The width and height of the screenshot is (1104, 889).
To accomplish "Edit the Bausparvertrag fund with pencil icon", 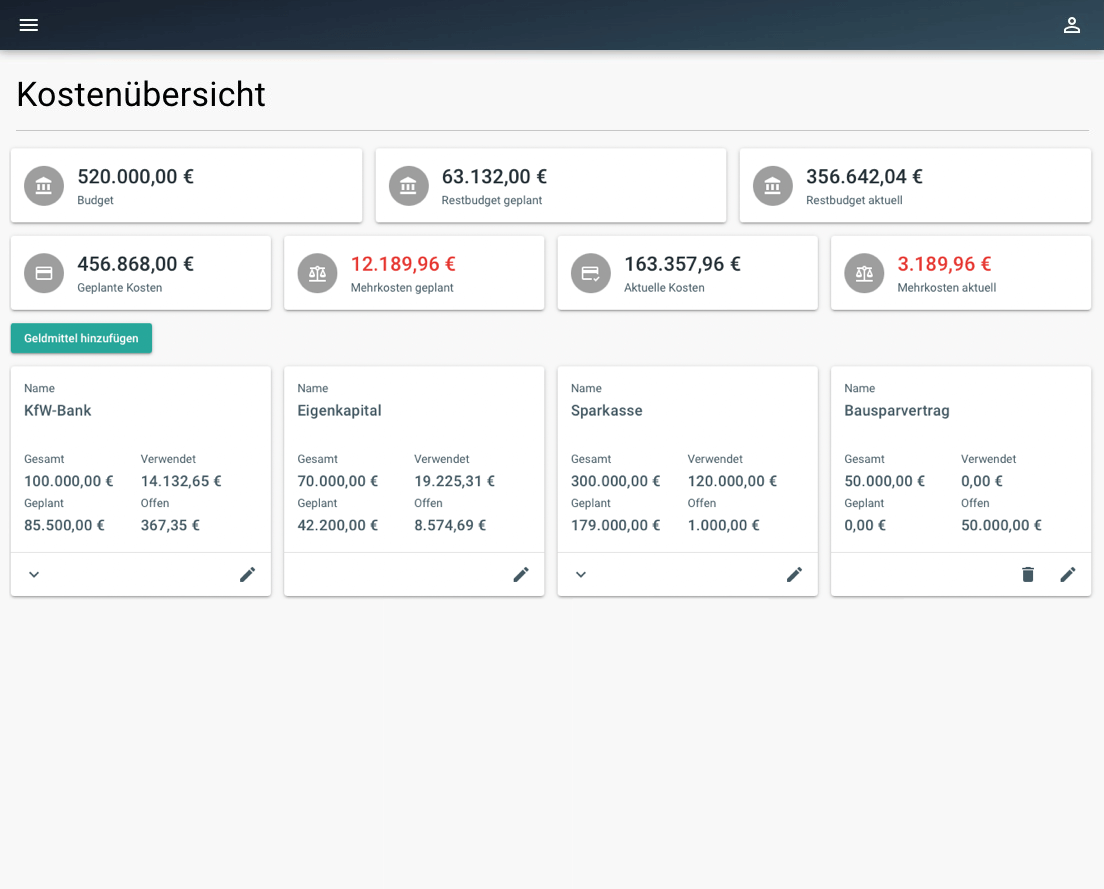I will pyautogui.click(x=1067, y=574).
